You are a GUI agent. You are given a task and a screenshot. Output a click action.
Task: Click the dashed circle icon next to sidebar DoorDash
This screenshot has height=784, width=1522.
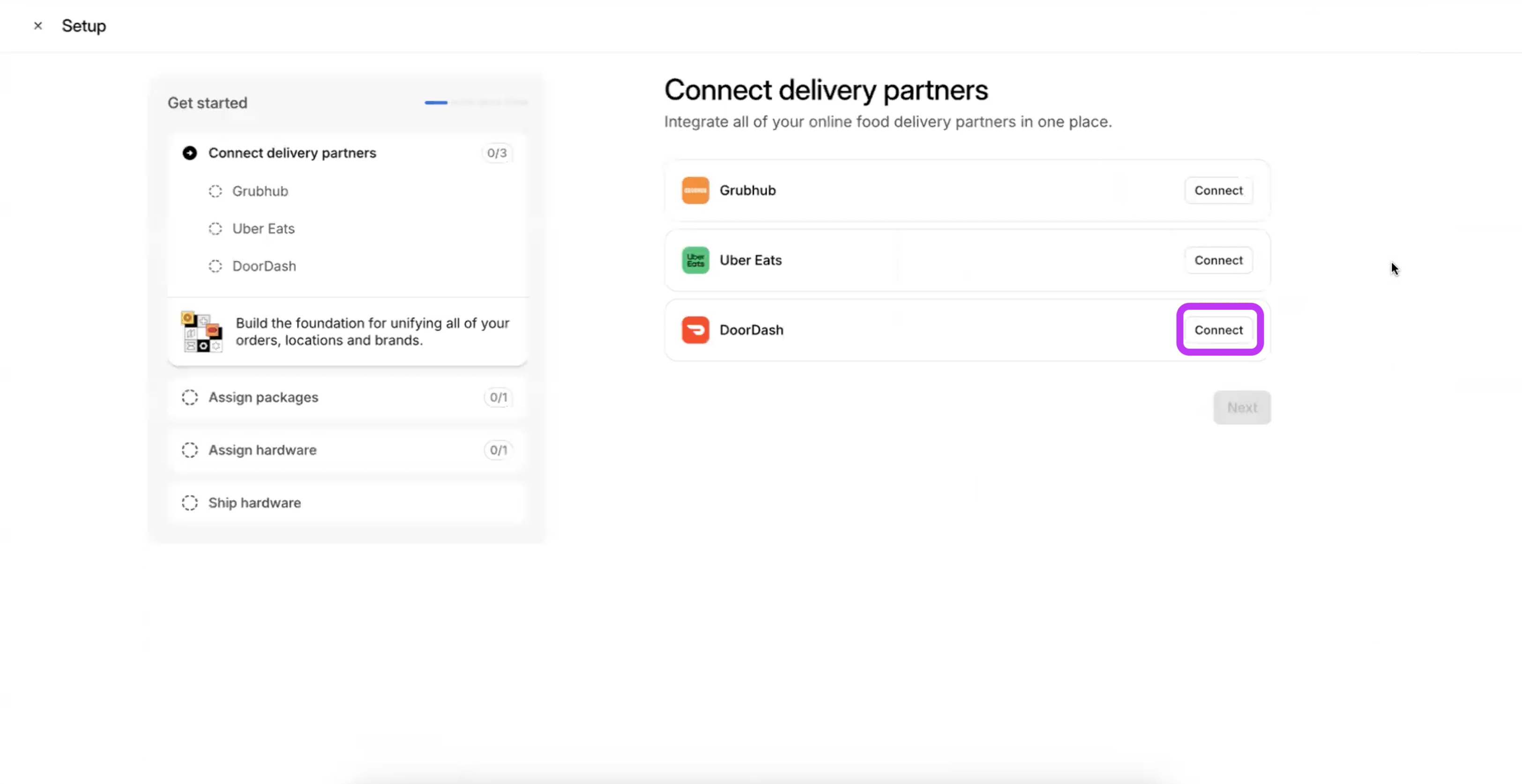[x=215, y=266]
